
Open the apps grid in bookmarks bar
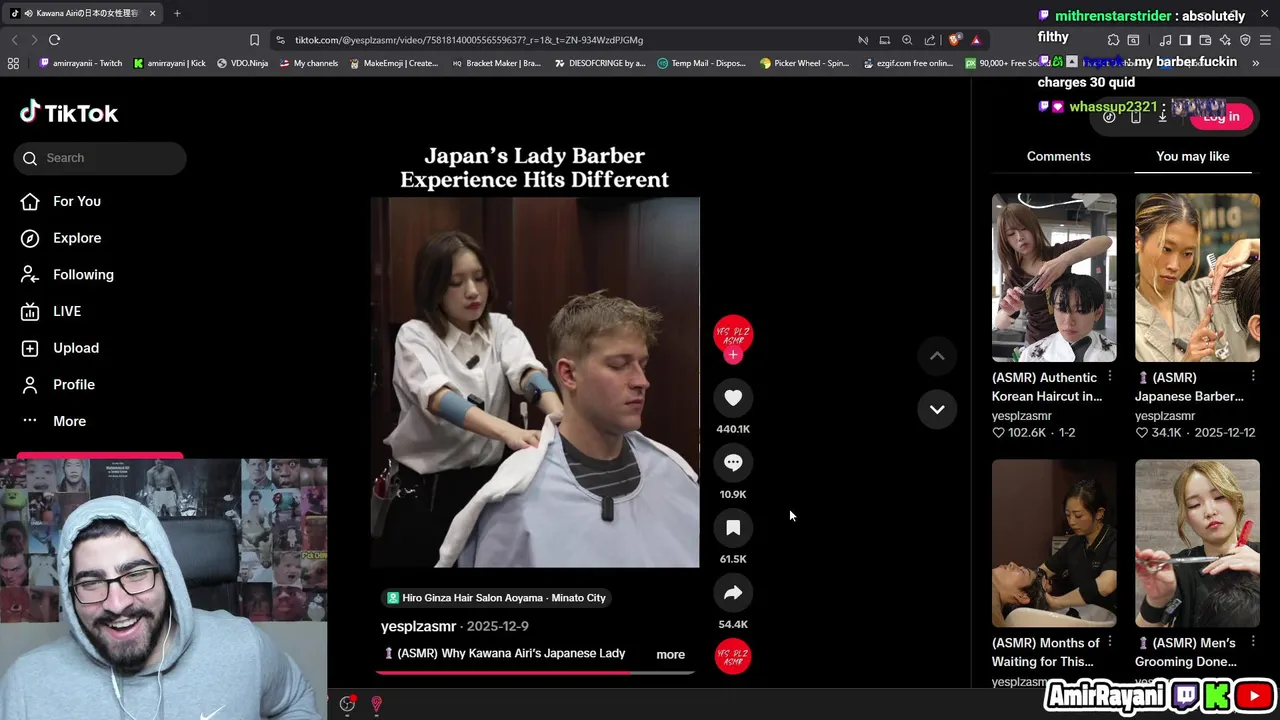[x=13, y=63]
